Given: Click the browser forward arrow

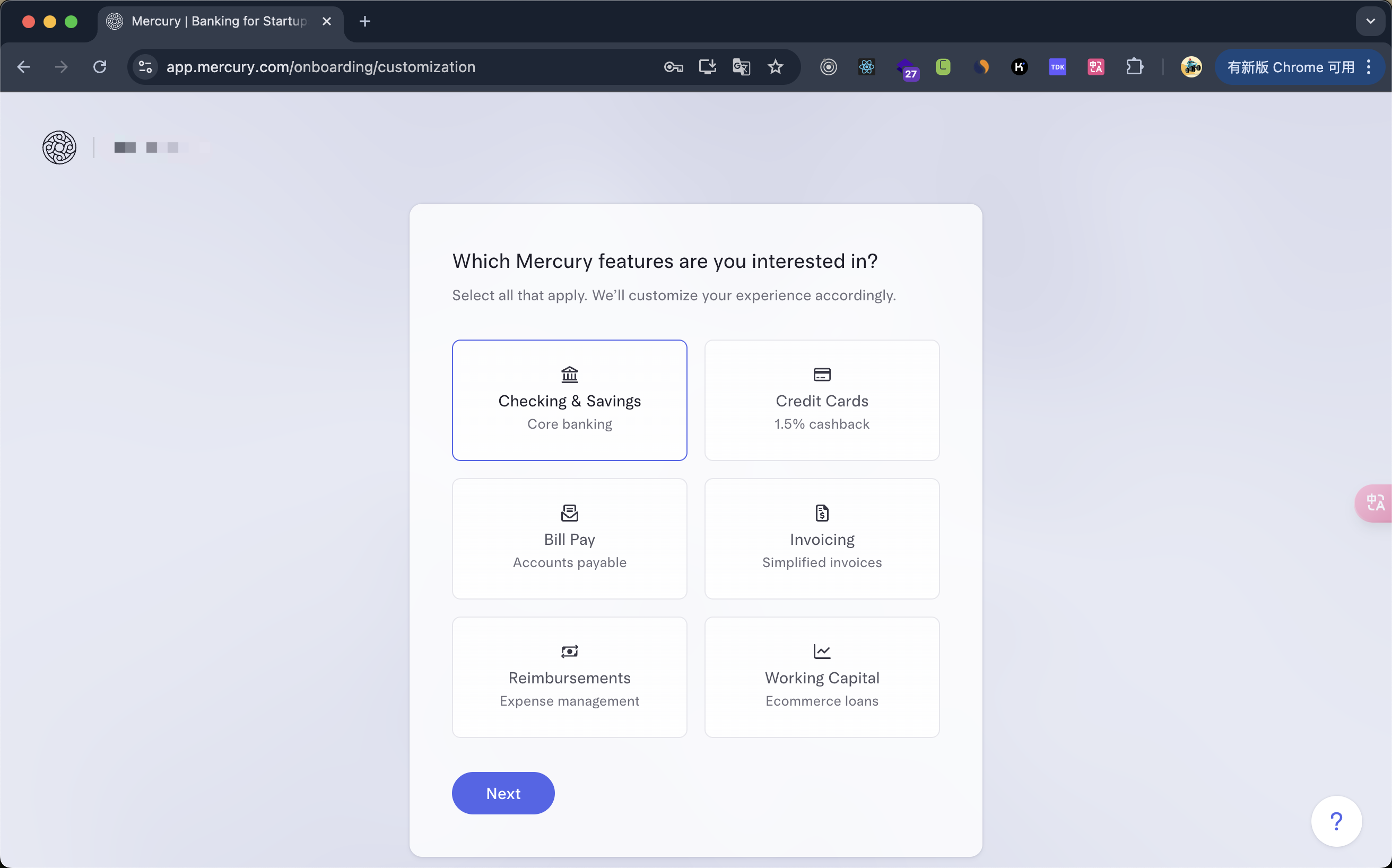Looking at the screenshot, I should pos(62,67).
